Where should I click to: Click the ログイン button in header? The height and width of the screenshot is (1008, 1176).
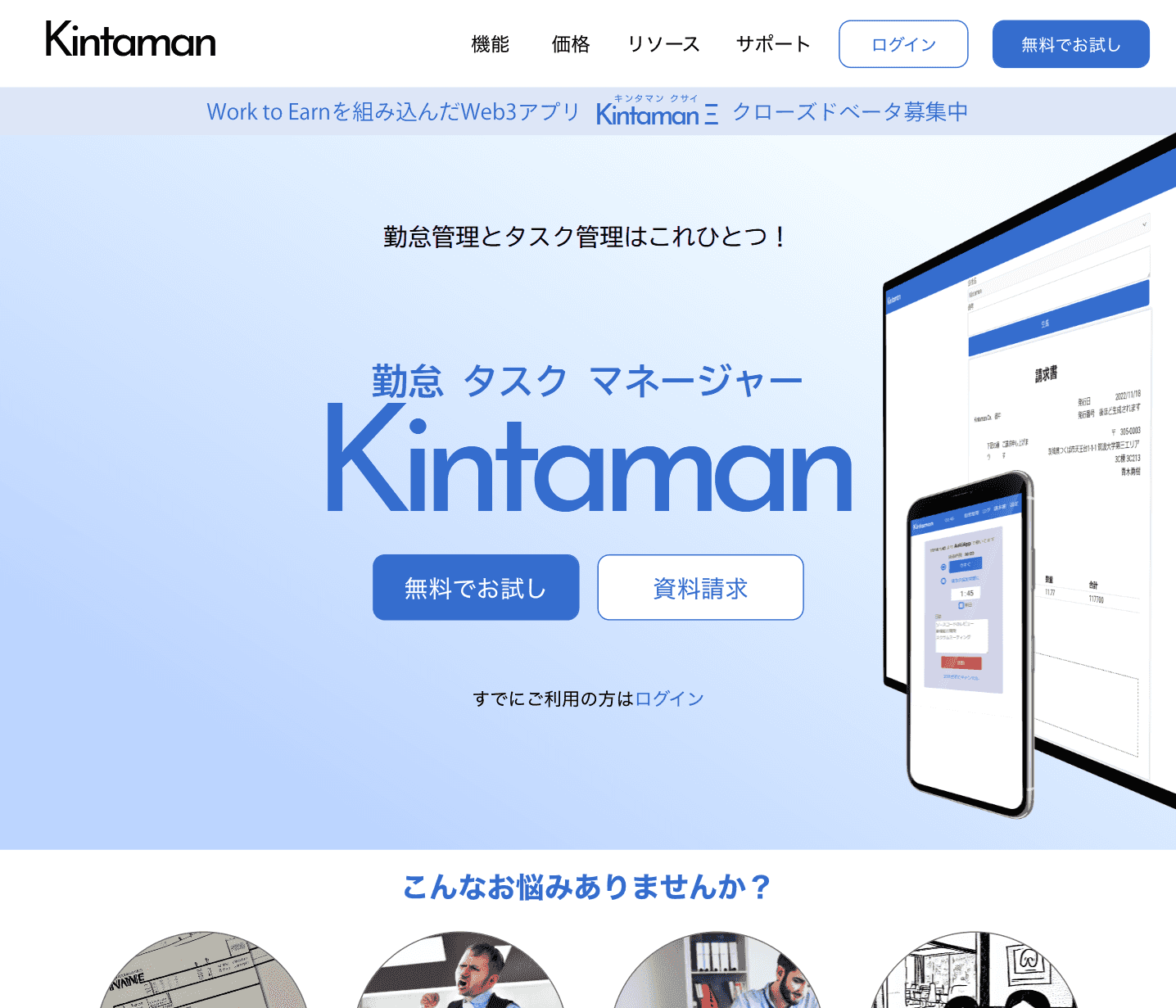(x=903, y=44)
